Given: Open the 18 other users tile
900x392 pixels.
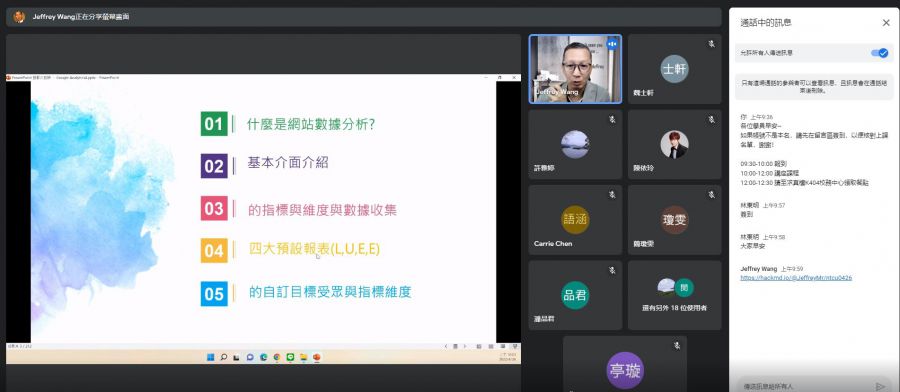Looking at the screenshot, I should [x=674, y=295].
